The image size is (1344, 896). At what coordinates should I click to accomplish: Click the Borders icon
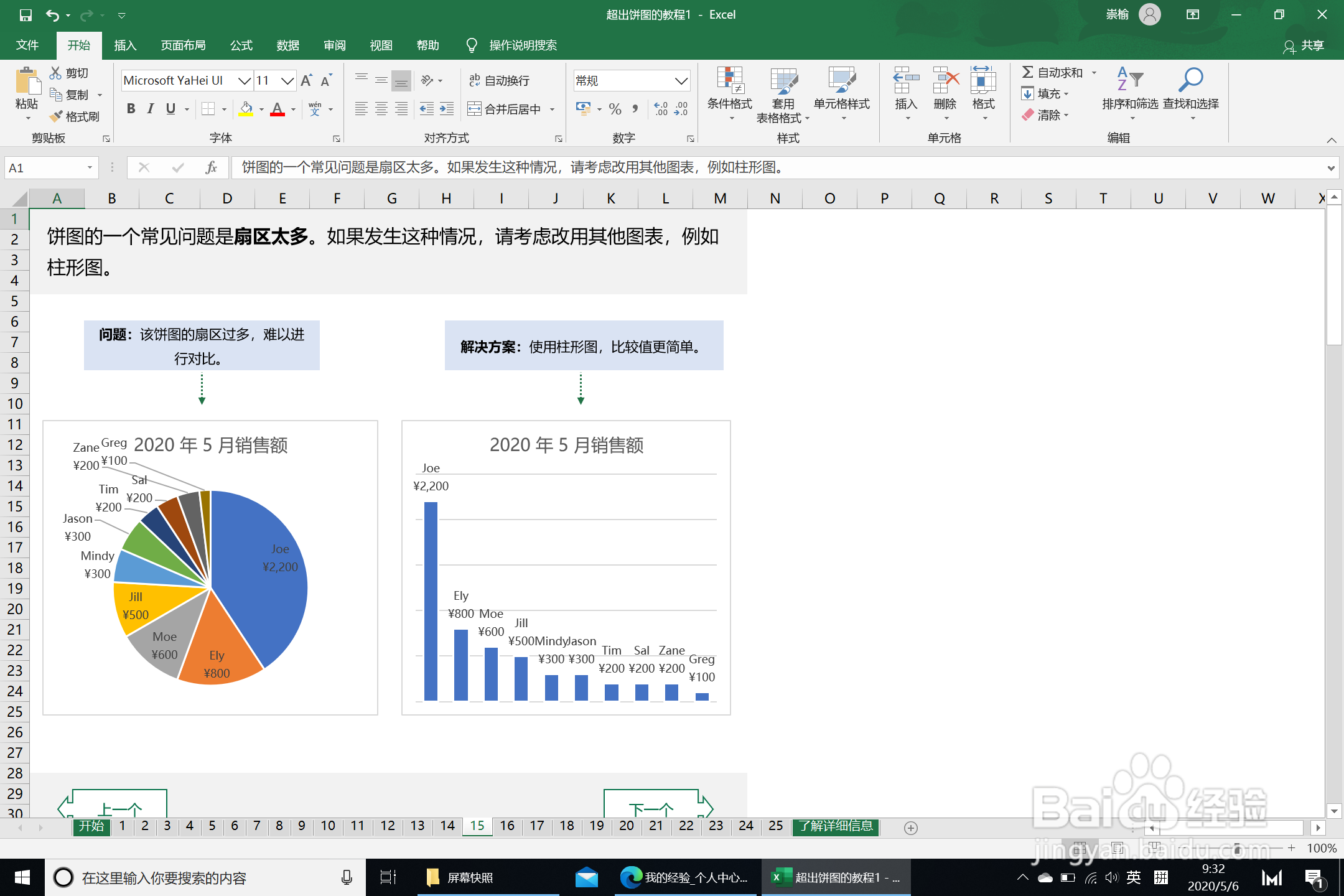pyautogui.click(x=208, y=110)
